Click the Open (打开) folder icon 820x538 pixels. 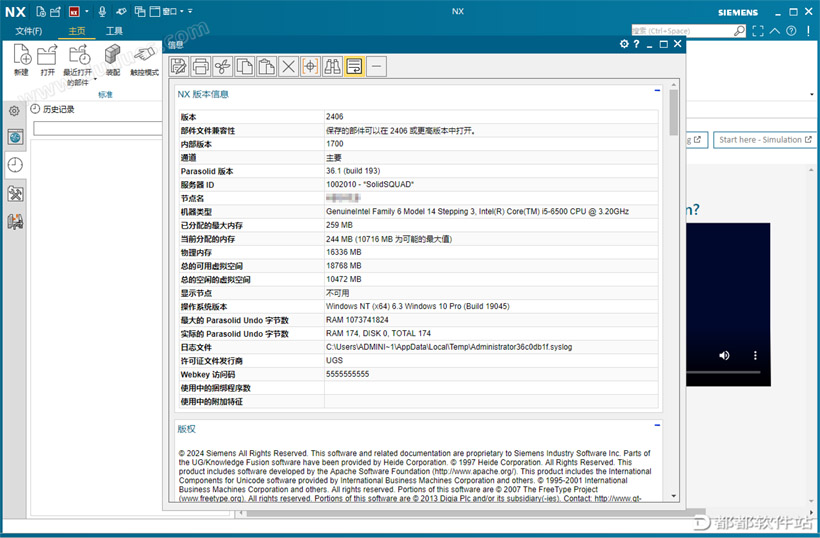pyautogui.click(x=47, y=54)
